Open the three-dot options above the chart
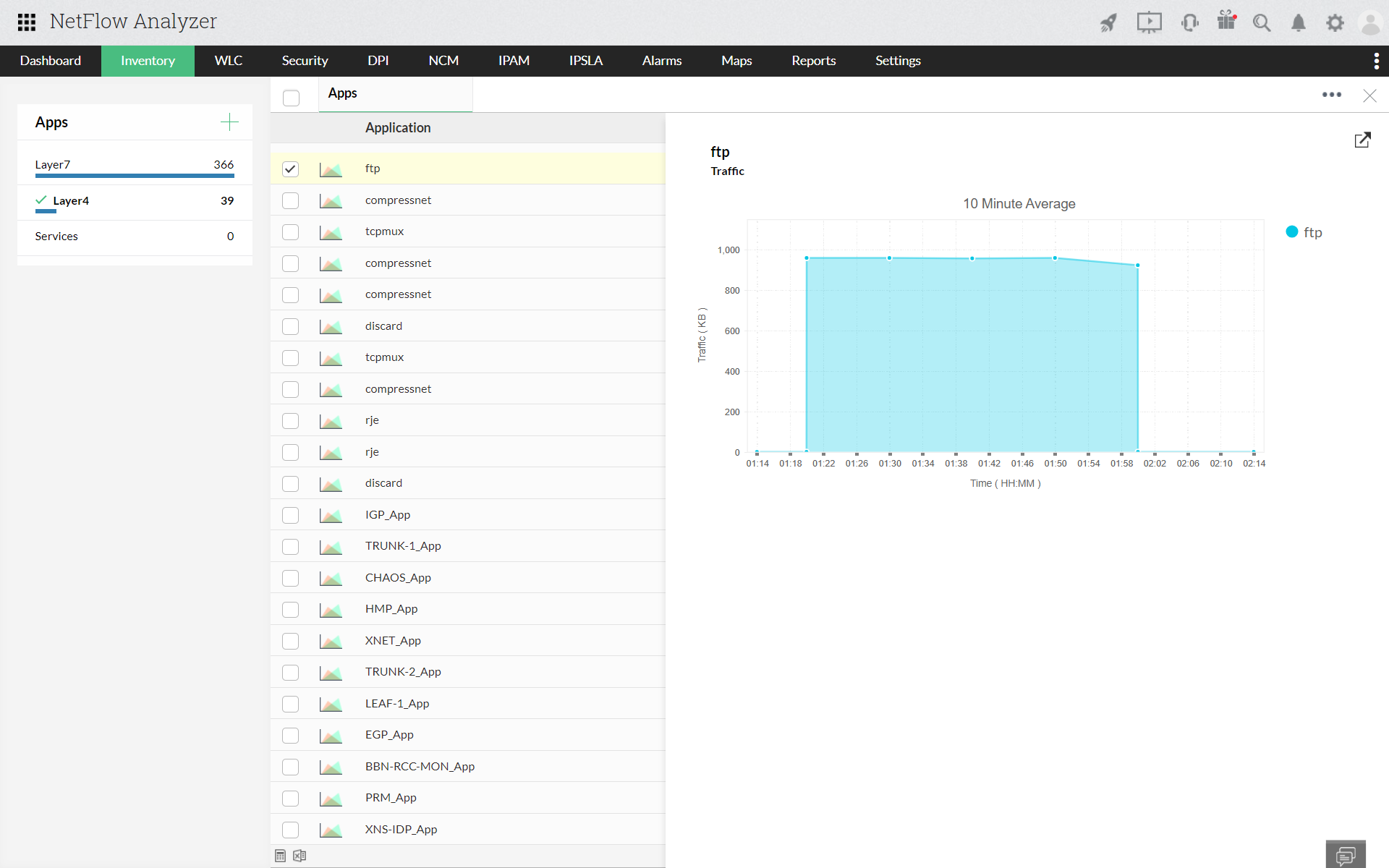 point(1331,95)
